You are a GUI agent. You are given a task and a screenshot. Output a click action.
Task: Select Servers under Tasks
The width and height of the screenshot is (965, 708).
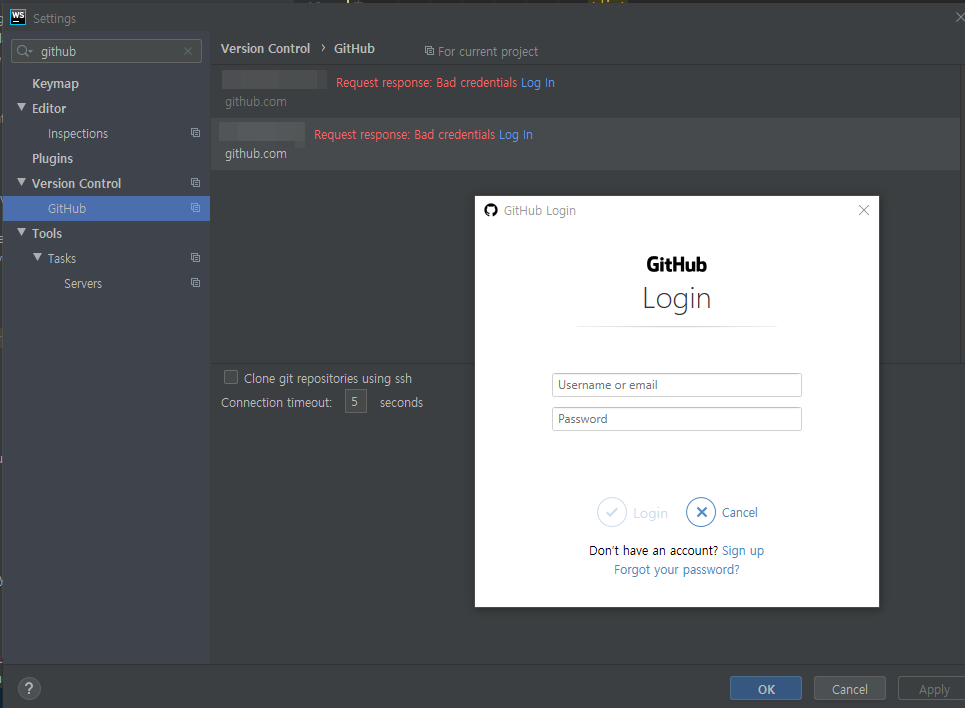point(83,284)
